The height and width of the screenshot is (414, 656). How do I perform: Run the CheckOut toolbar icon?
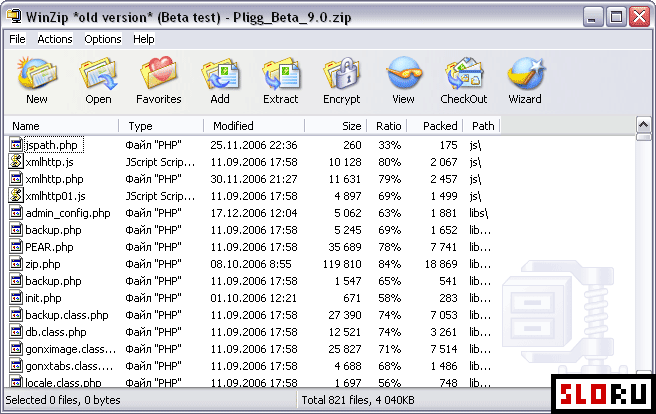click(464, 74)
